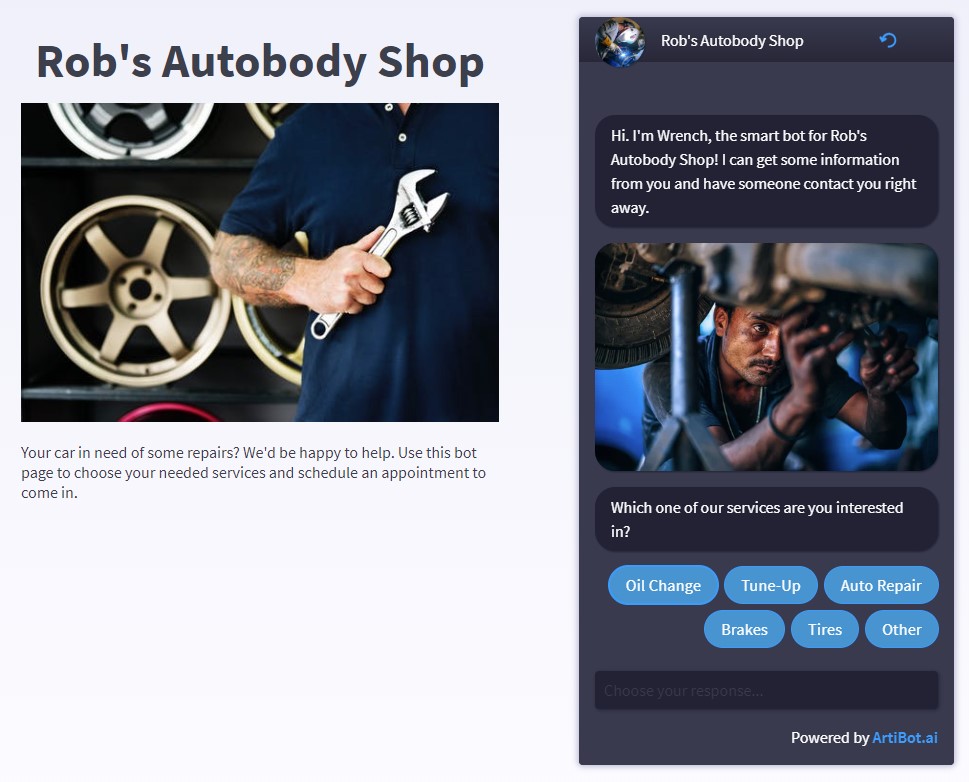Select the Oil Change service option
This screenshot has width=969, height=782.
(x=663, y=585)
